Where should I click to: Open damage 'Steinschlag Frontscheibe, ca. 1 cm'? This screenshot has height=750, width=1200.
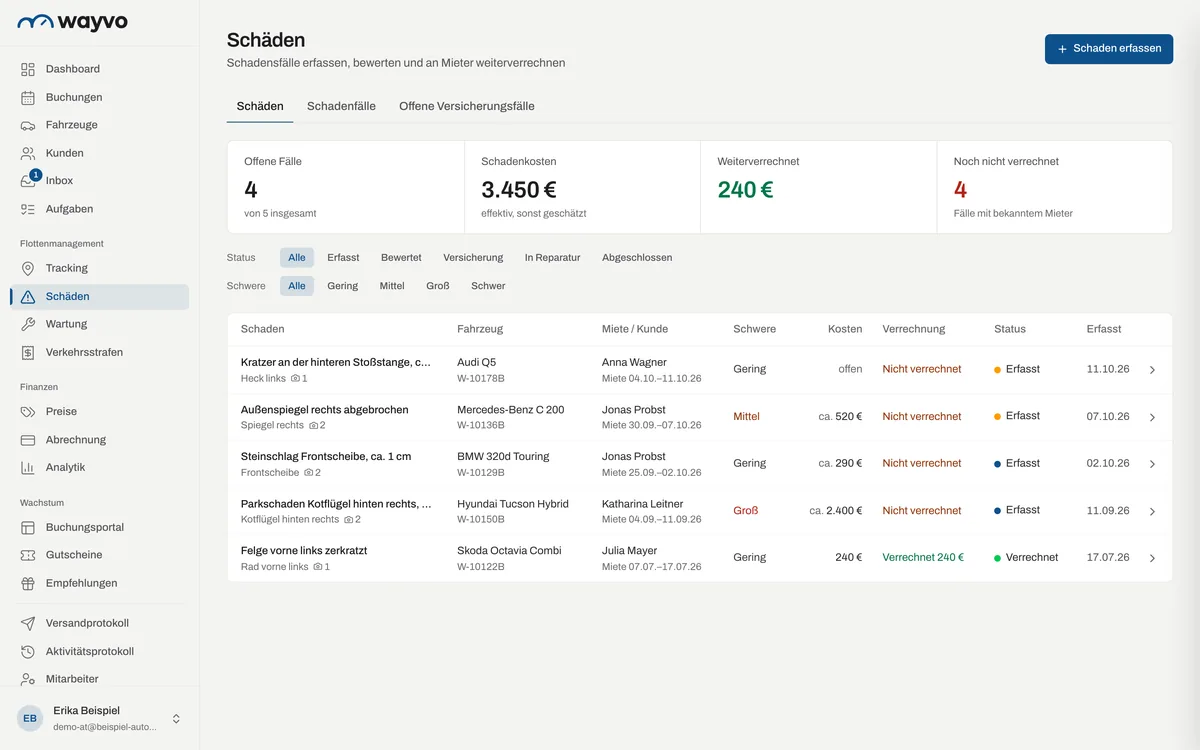(x=326, y=456)
